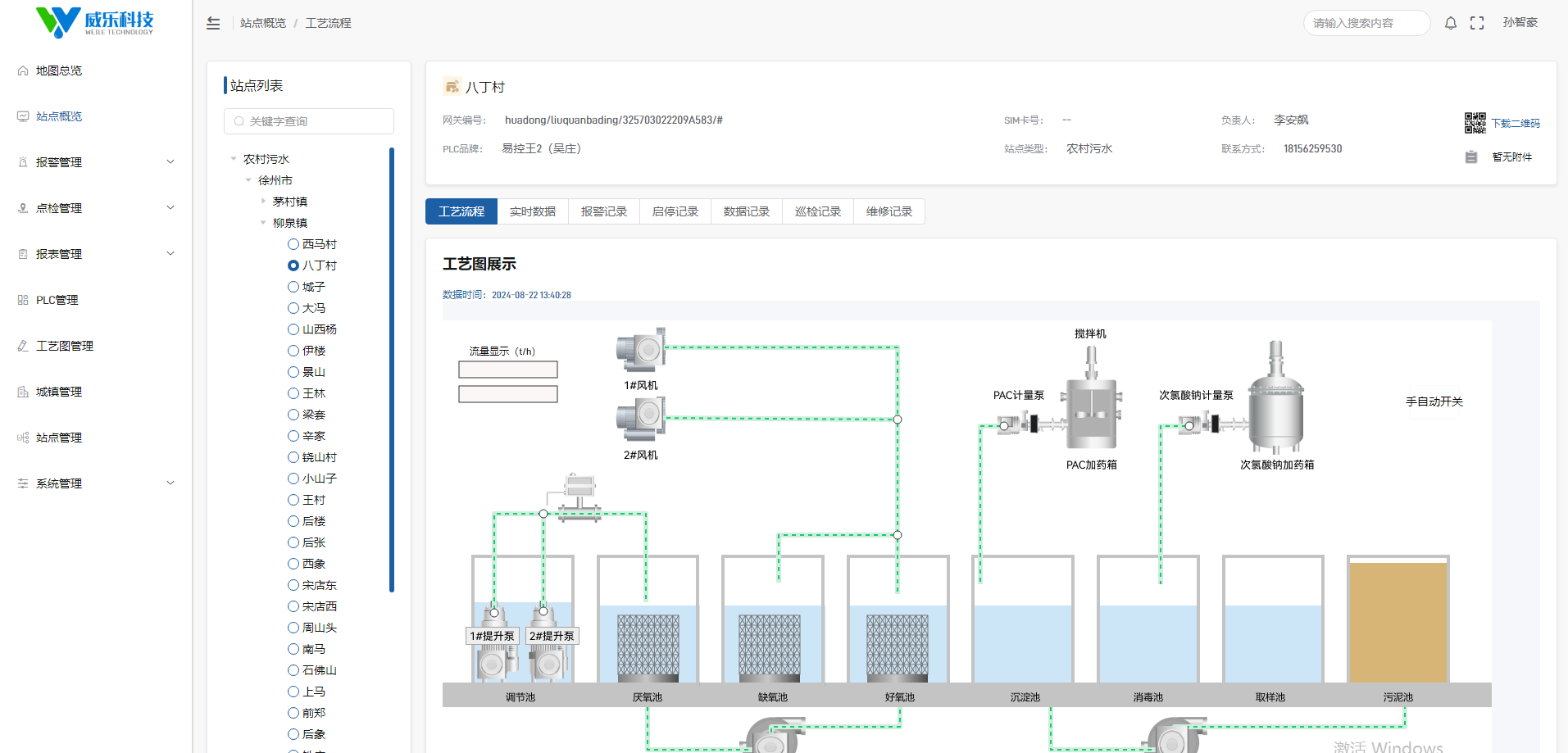Select the 城子 station radio button
This screenshot has width=1568, height=753.
click(293, 287)
